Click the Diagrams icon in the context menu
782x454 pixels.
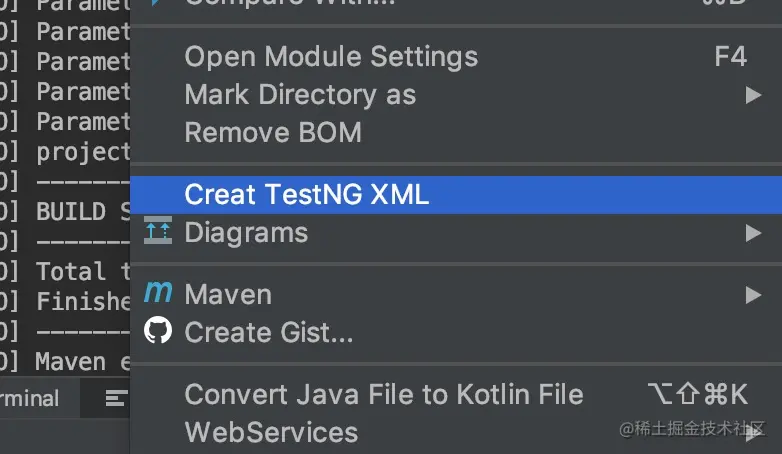[x=158, y=230]
